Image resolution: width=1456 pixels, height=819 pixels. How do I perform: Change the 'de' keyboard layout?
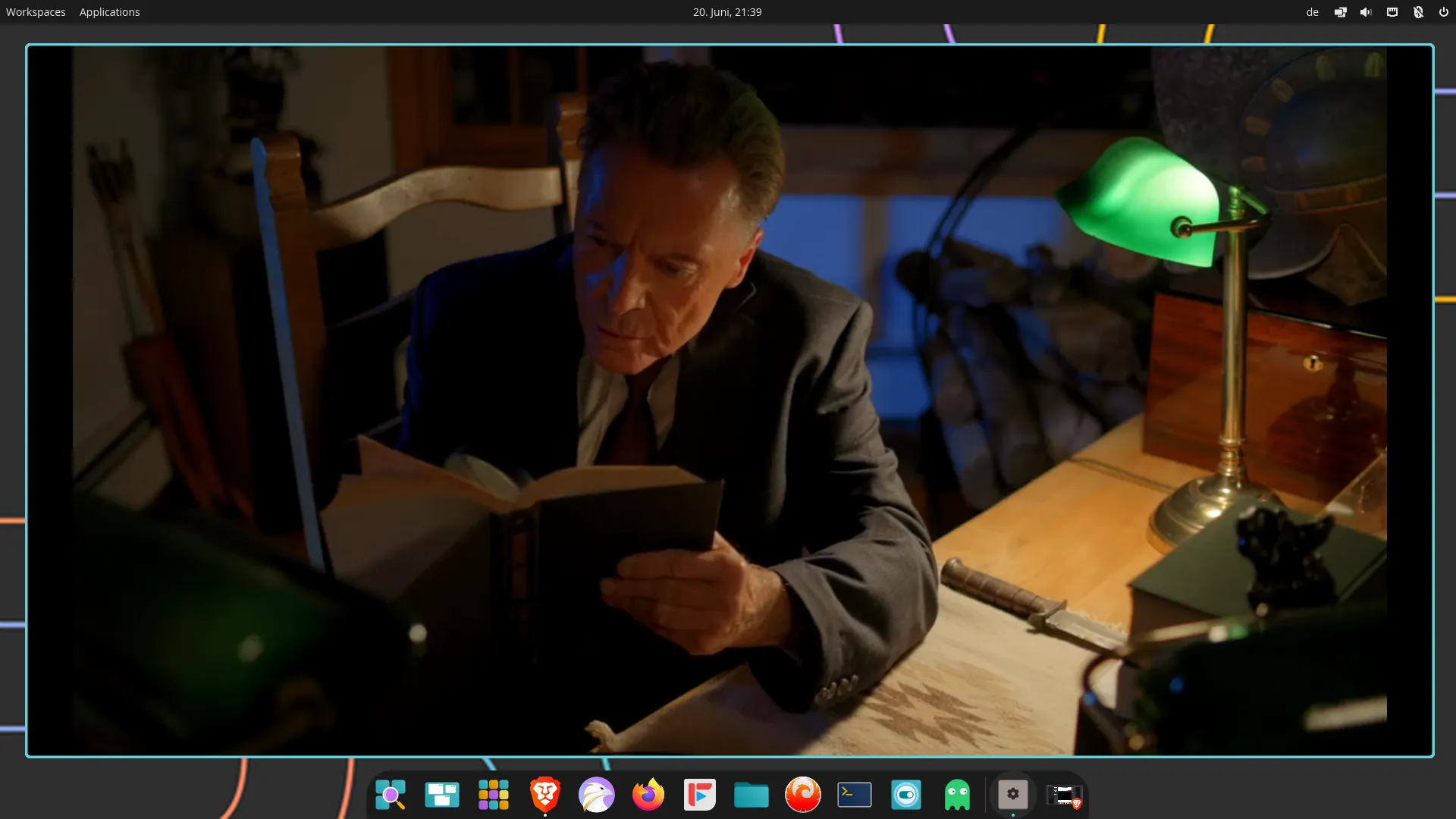(1312, 12)
